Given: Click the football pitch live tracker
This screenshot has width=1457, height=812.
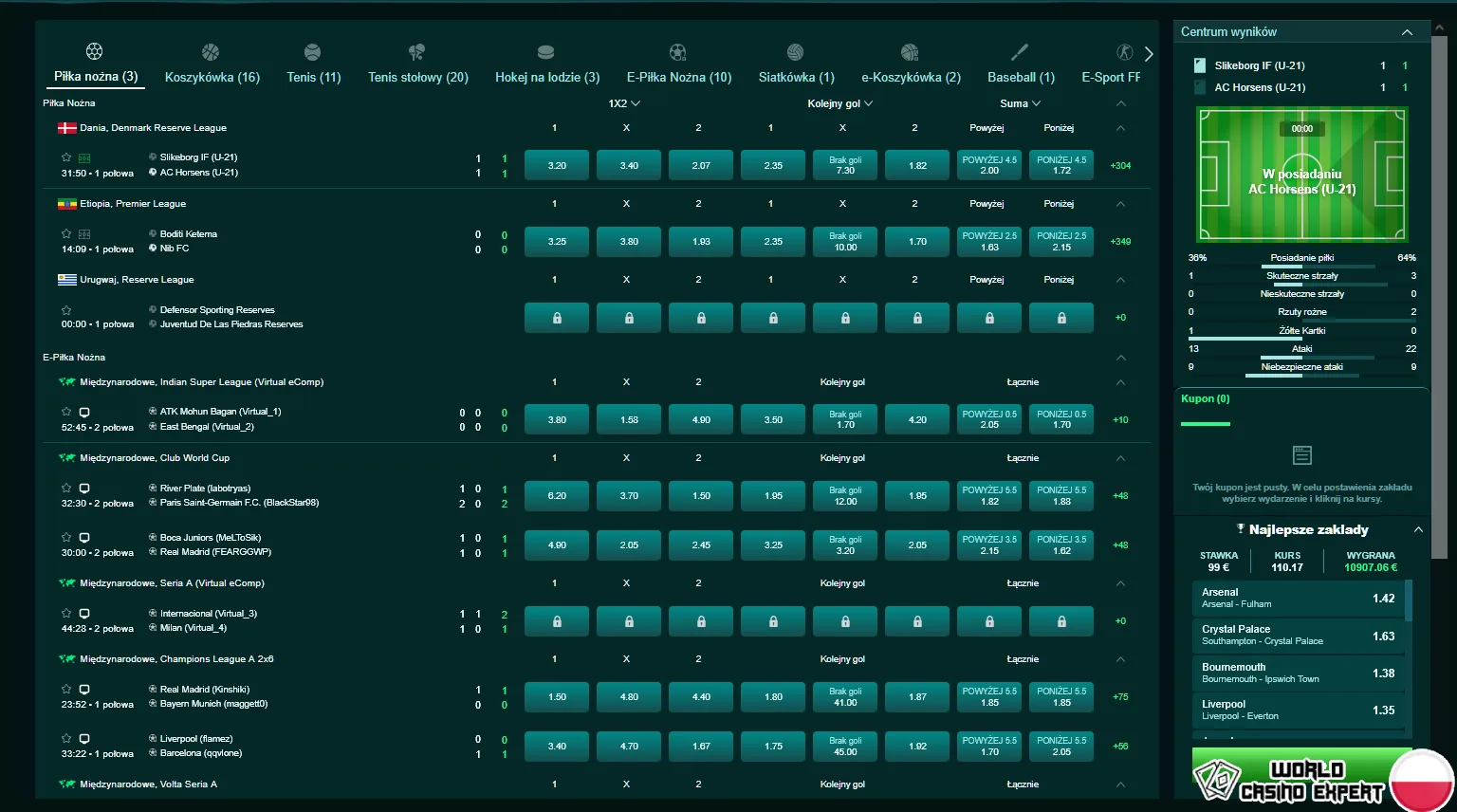Looking at the screenshot, I should pos(1302,175).
